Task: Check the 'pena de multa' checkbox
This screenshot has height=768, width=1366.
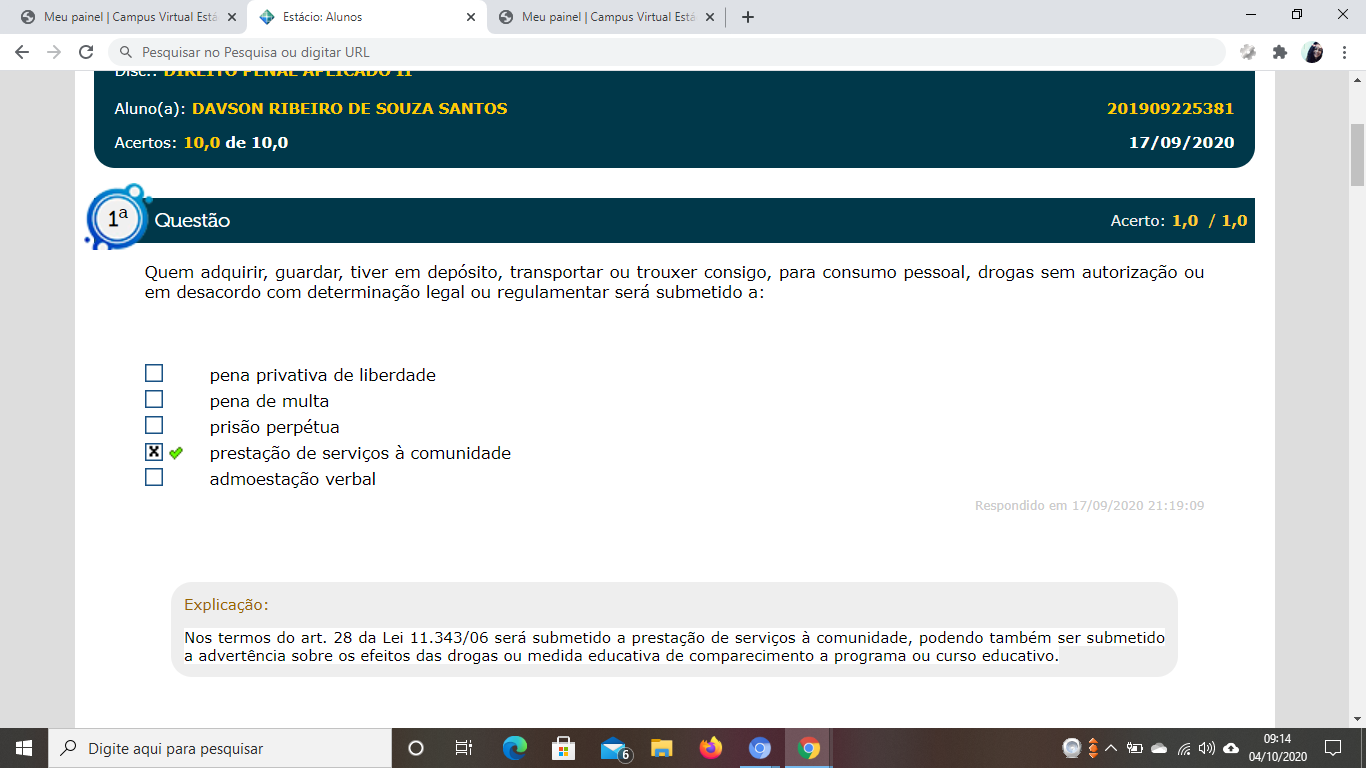Action: (154, 400)
